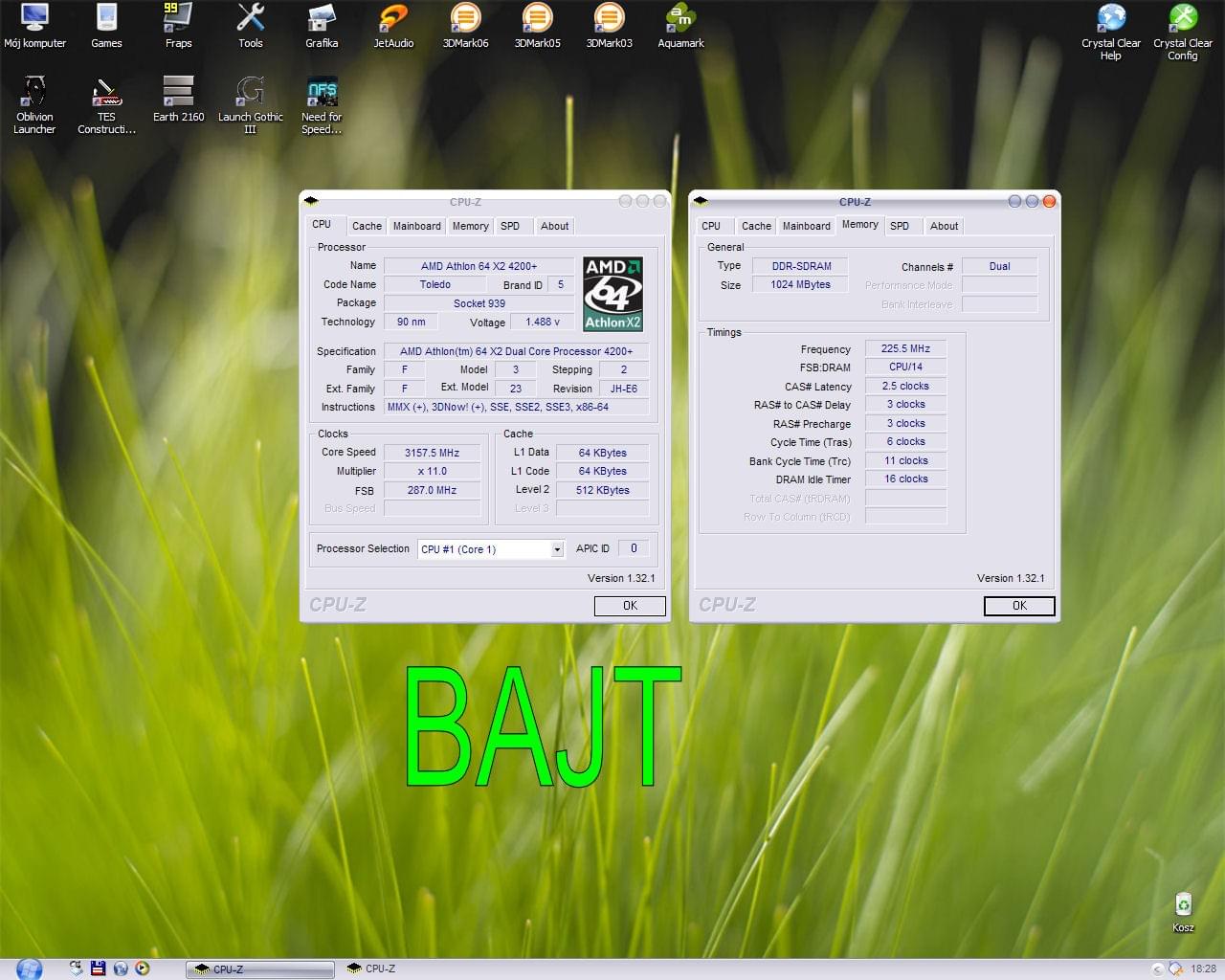
Task: Open the Grafika desktop icon
Action: click(322, 26)
